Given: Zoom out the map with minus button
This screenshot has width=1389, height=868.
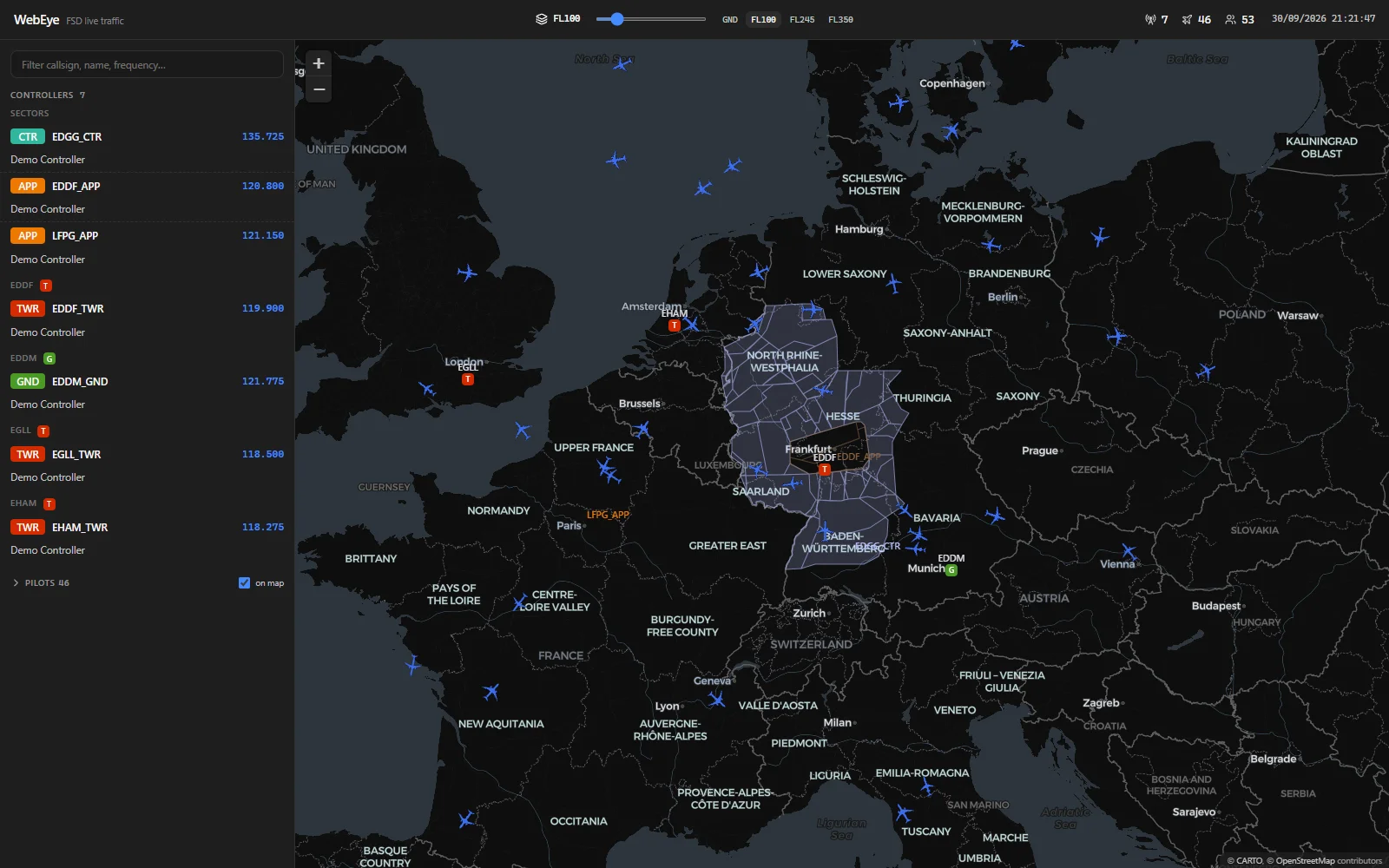Looking at the screenshot, I should (x=319, y=89).
